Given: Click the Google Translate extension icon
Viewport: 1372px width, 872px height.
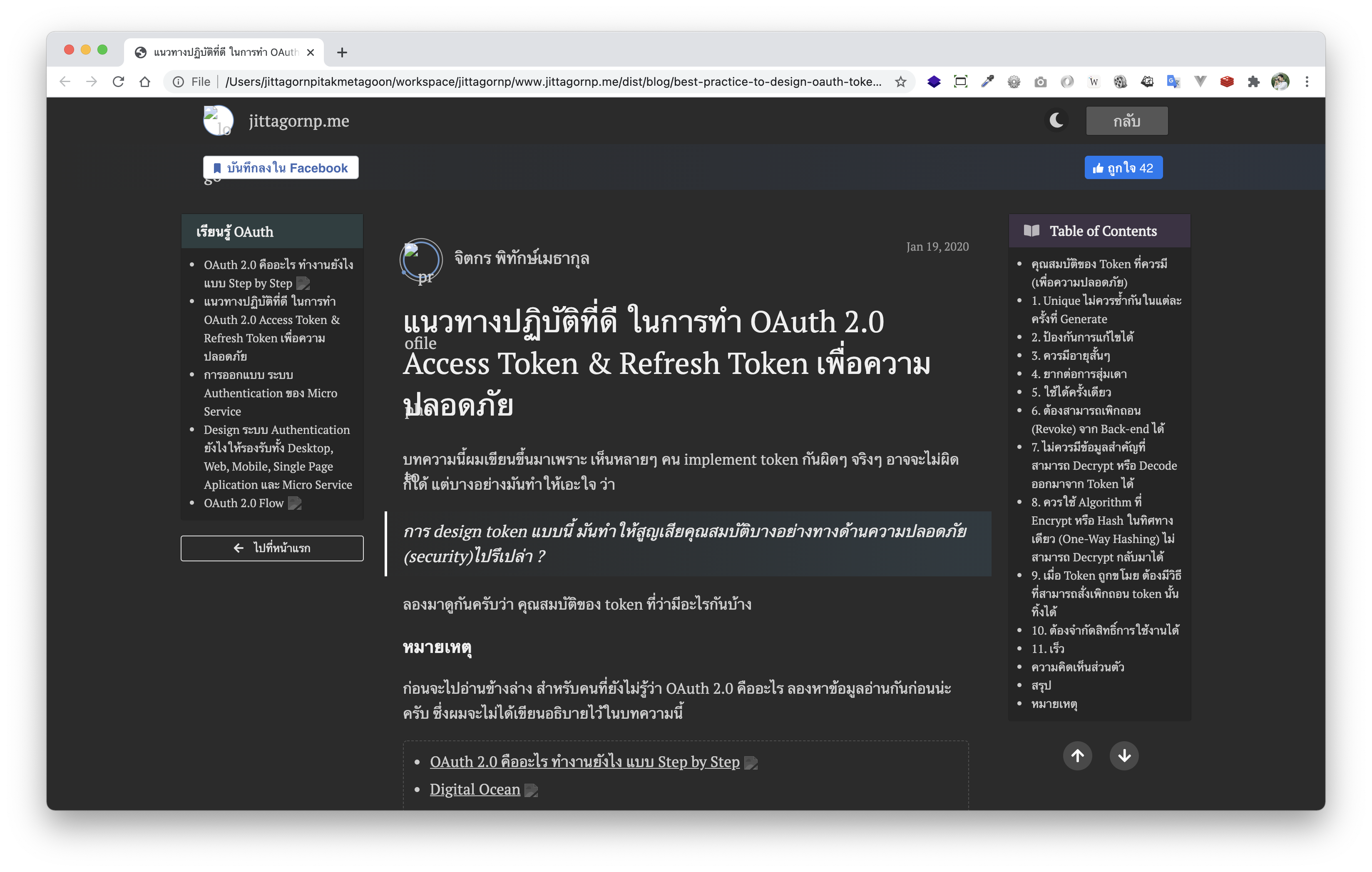Looking at the screenshot, I should [1173, 82].
